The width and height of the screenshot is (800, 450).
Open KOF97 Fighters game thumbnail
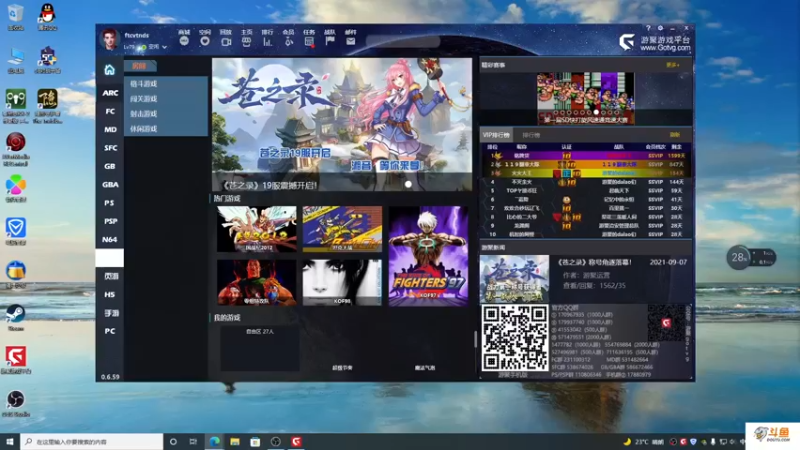pos(428,256)
